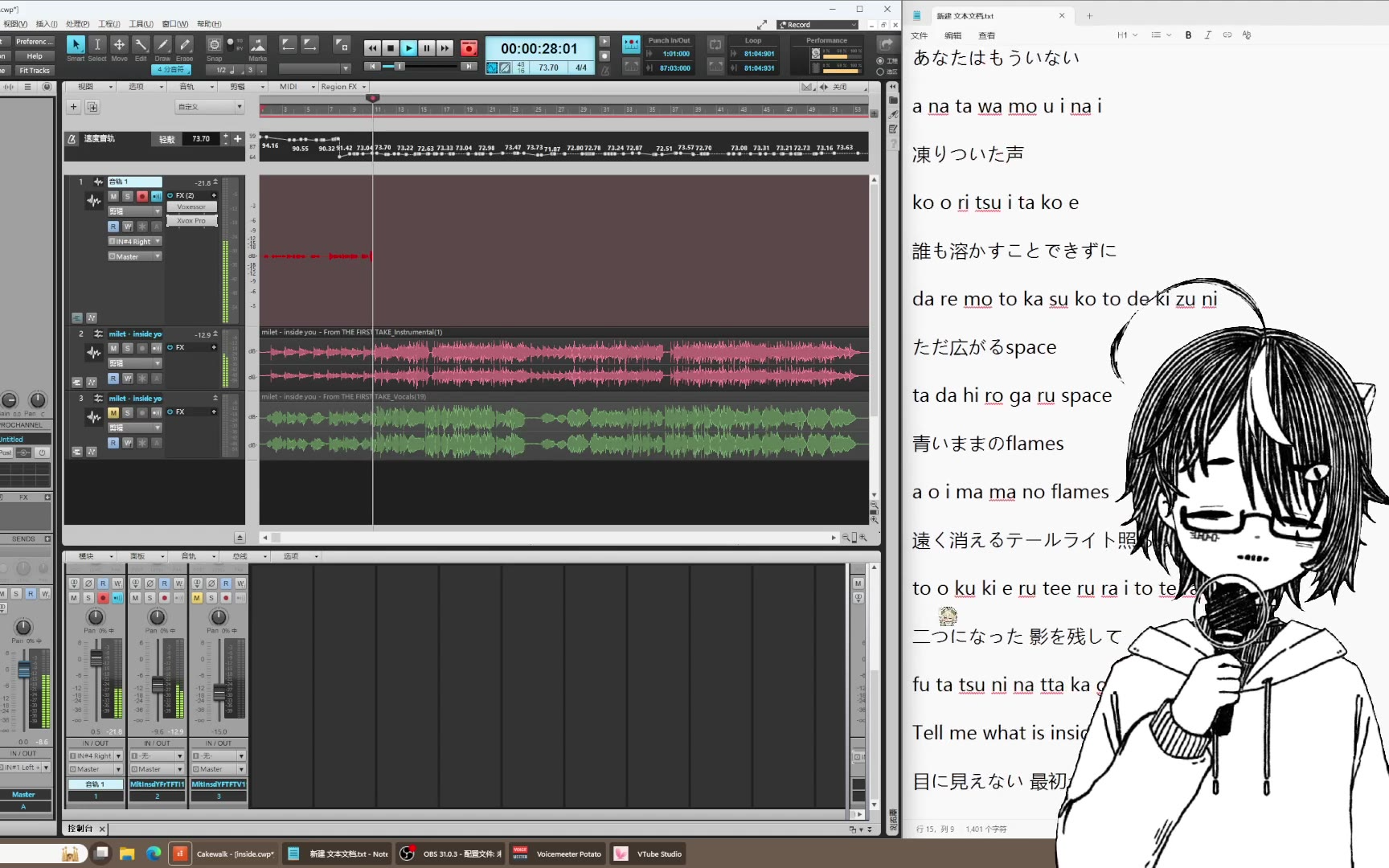The height and width of the screenshot is (868, 1389).
Task: Select the Smart tool
Action: coord(76,45)
